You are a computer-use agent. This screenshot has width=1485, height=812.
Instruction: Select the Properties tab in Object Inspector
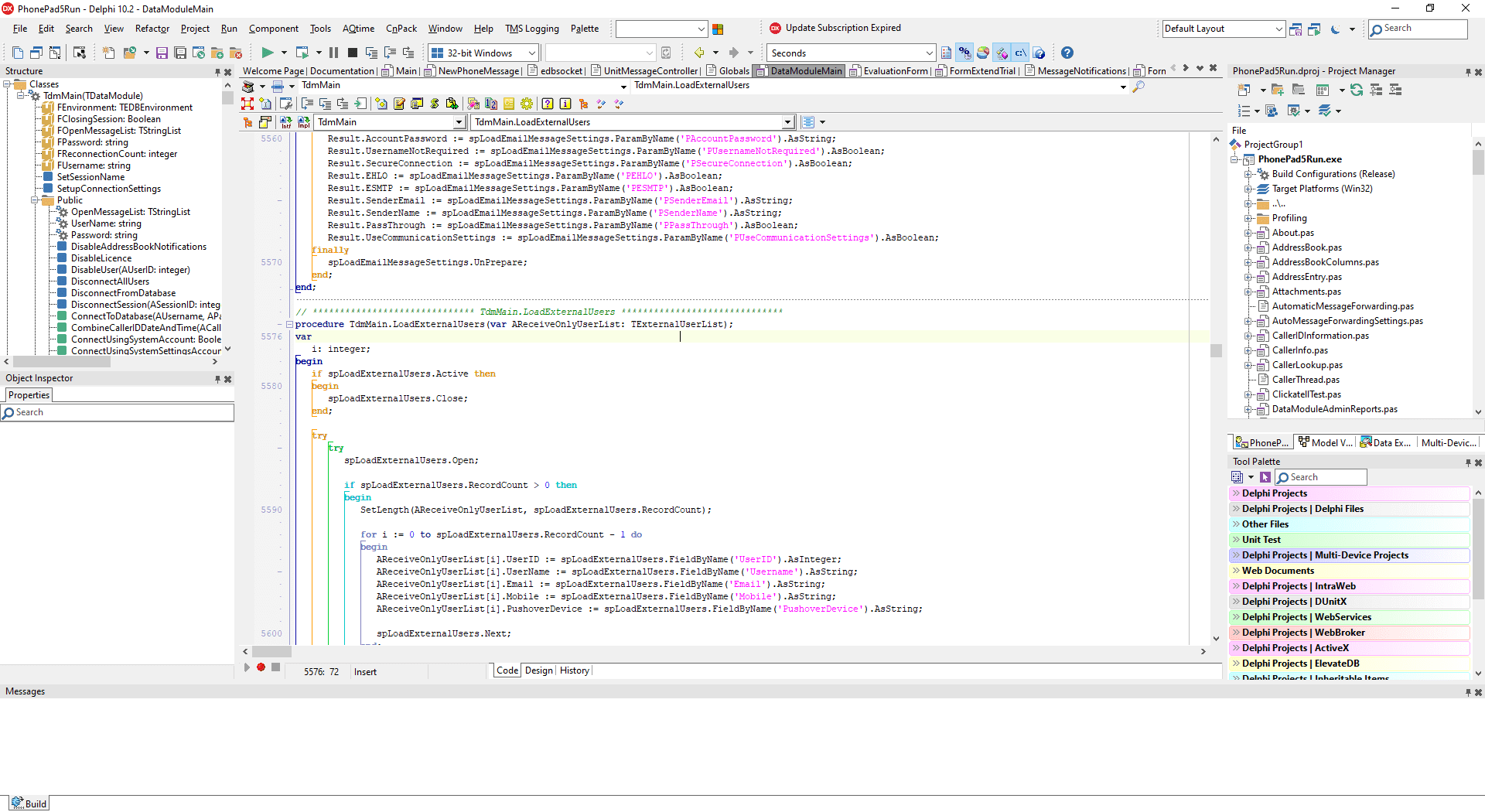(x=29, y=395)
